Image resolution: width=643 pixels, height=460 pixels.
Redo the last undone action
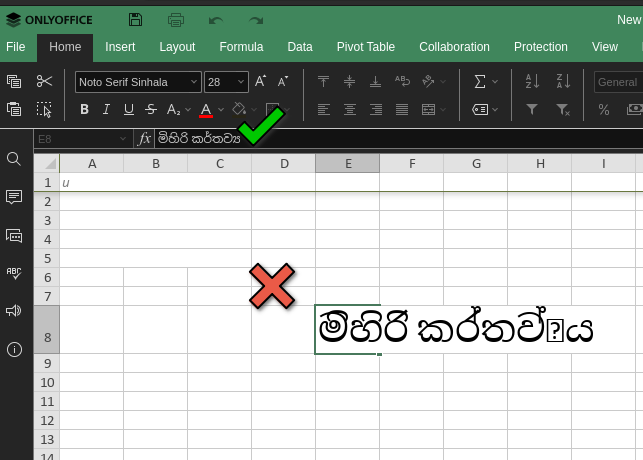coord(256,20)
